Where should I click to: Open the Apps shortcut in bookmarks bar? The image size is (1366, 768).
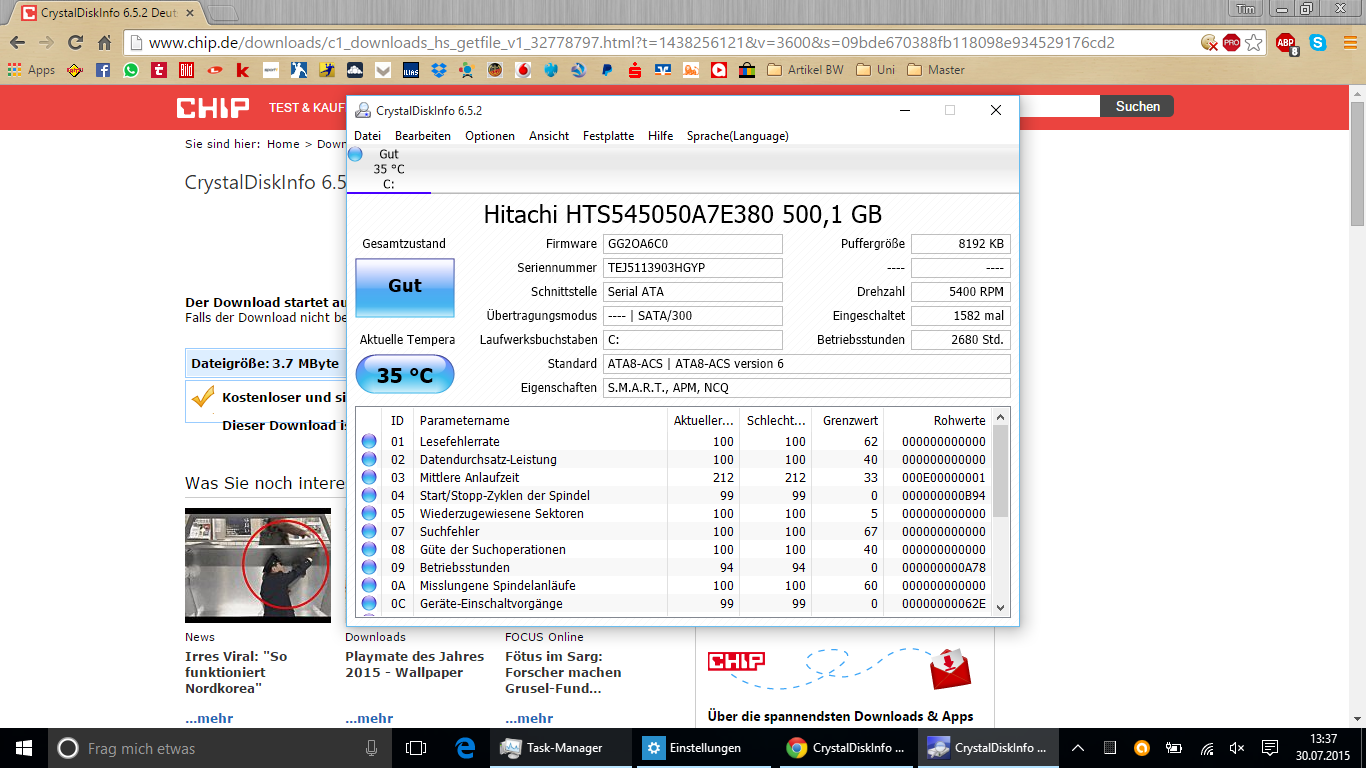31,70
